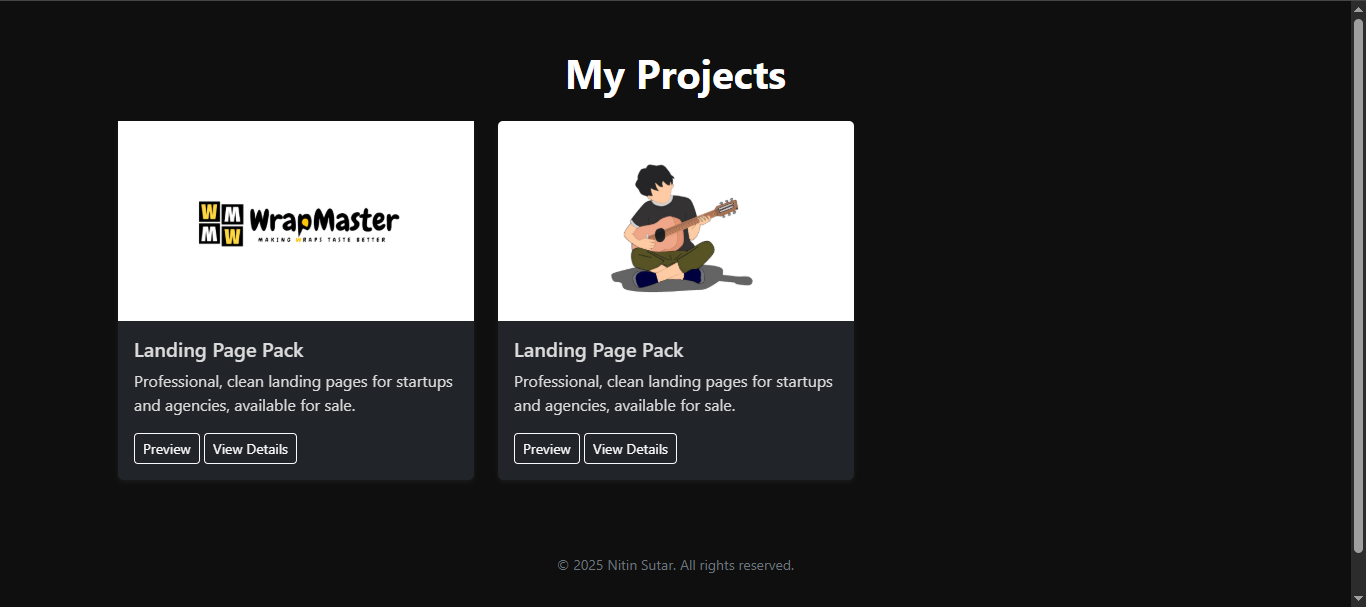Screen dimensions: 1366x607
Task: Click the scrollbar down arrow
Action: tap(1359, 599)
